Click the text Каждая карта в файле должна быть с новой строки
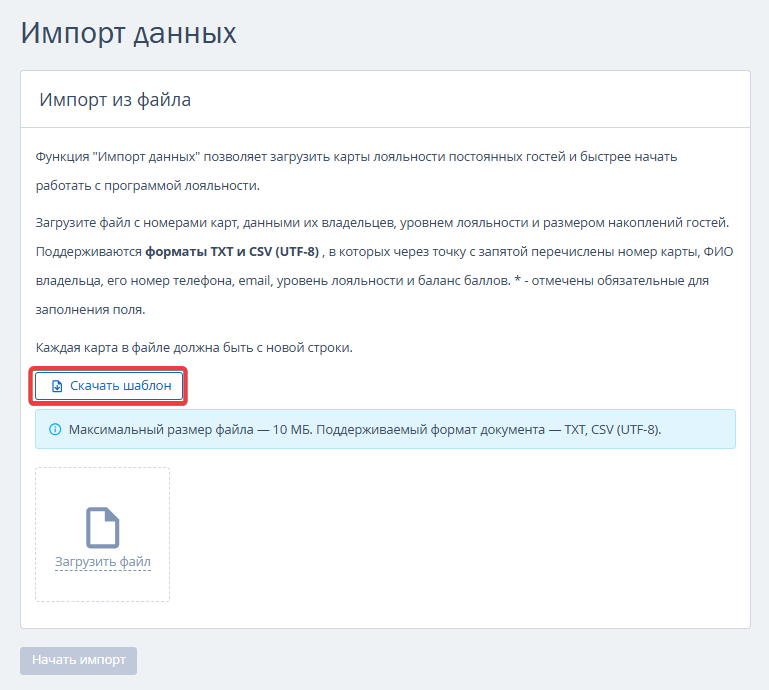The image size is (769, 690). click(194, 348)
